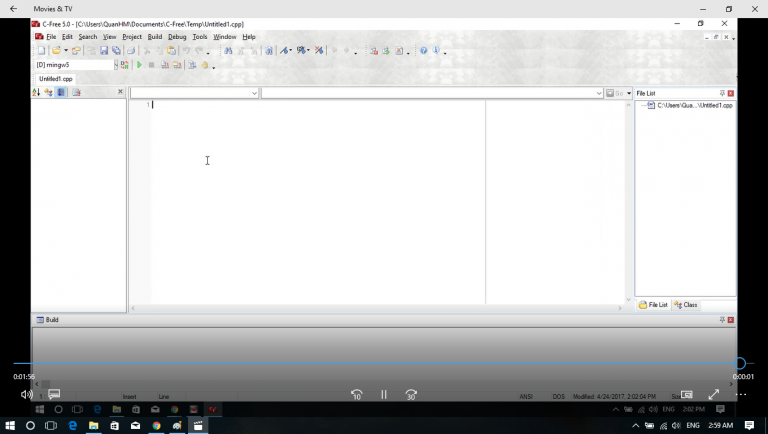Open the Debug menu in C-Free

[x=177, y=37]
